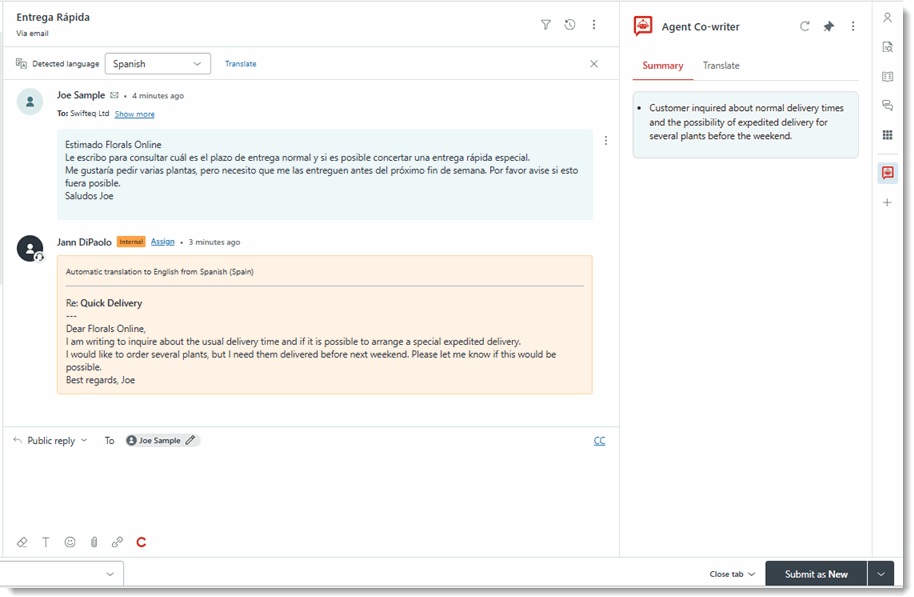Open the side conversations icon
Viewport: 914px width, 597px height.
coord(887,106)
